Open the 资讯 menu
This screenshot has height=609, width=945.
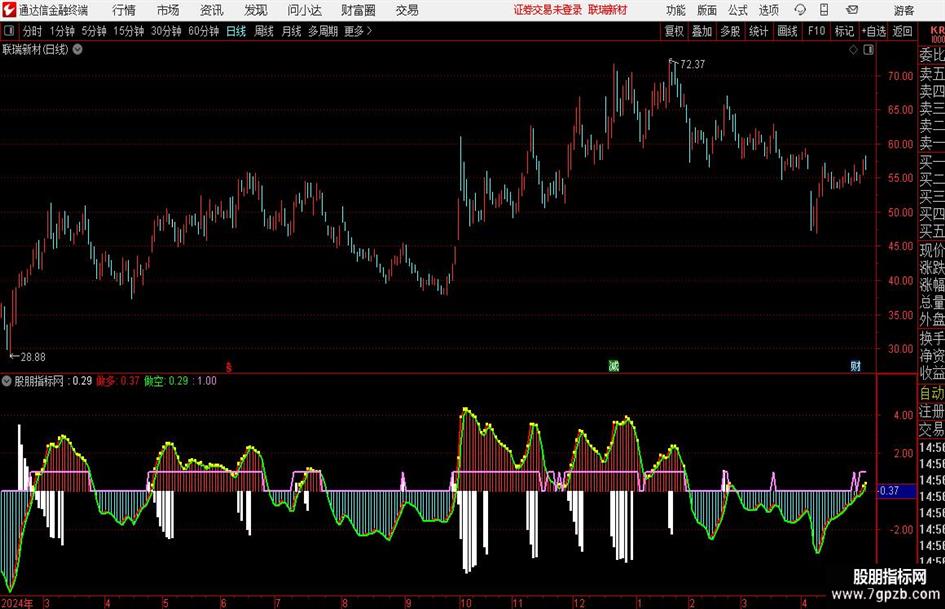[212, 10]
